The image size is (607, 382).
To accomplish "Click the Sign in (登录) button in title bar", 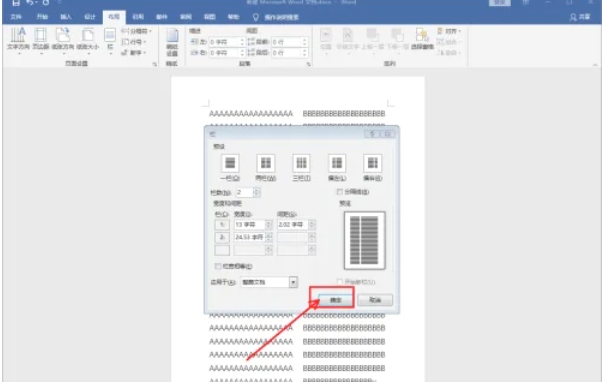I will pos(499,3).
